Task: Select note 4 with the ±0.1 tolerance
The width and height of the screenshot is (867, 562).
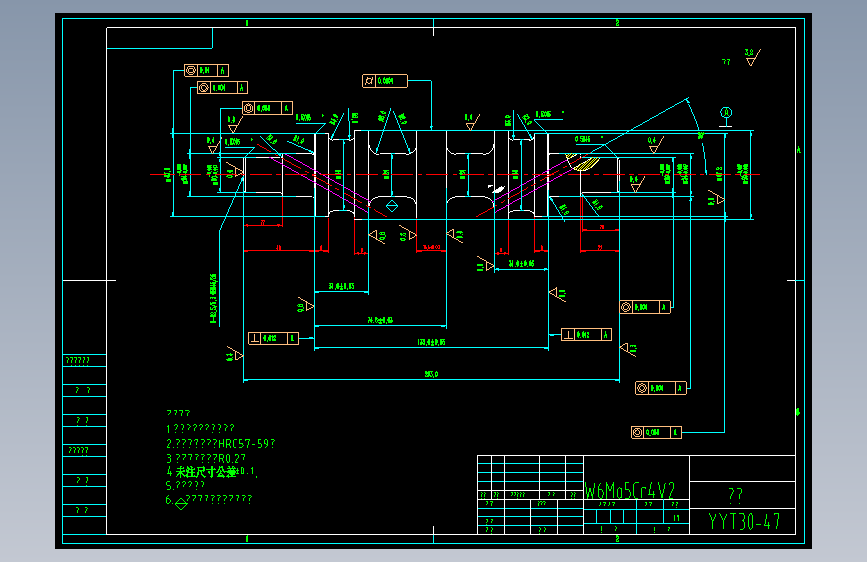Action: 212,472
